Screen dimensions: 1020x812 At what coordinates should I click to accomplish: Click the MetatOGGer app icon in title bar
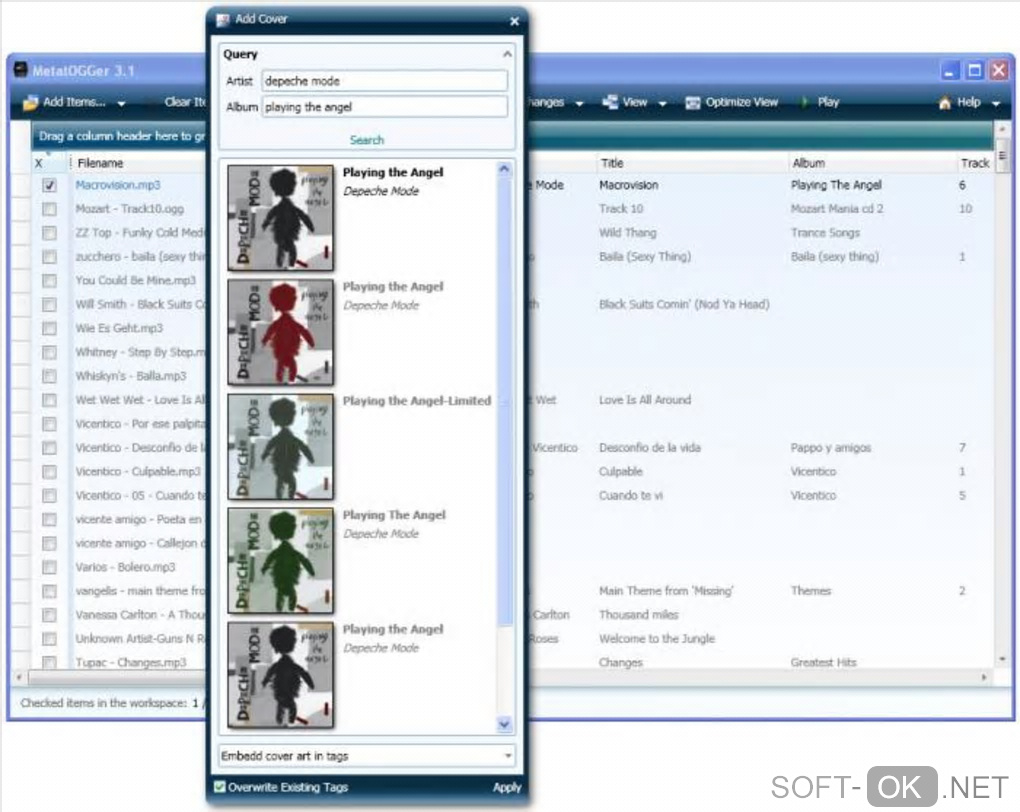coord(21,70)
